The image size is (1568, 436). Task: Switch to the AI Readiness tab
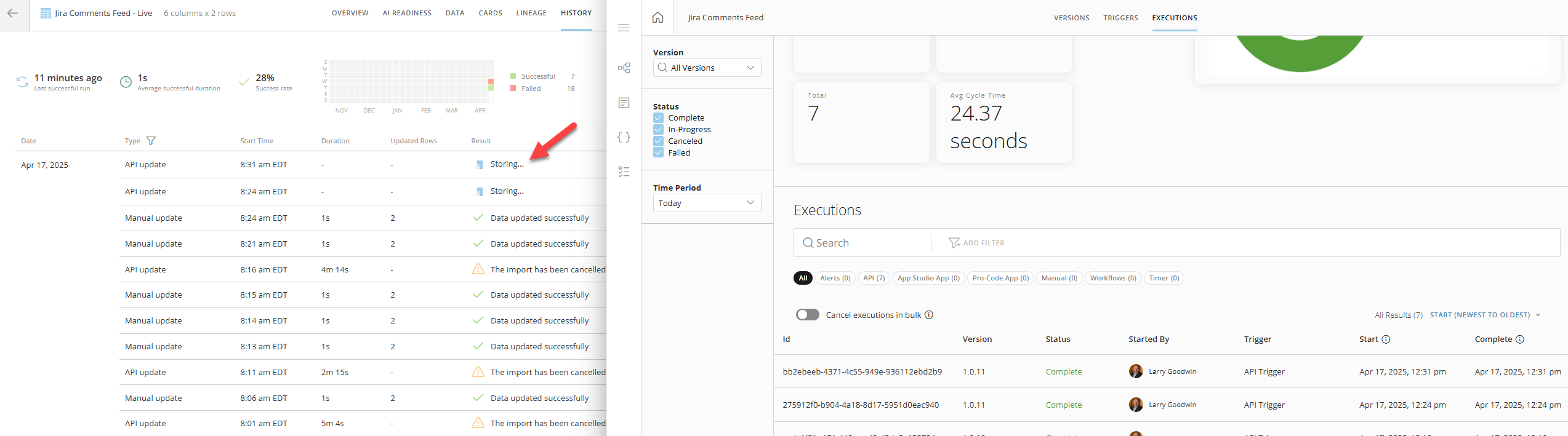coord(407,13)
